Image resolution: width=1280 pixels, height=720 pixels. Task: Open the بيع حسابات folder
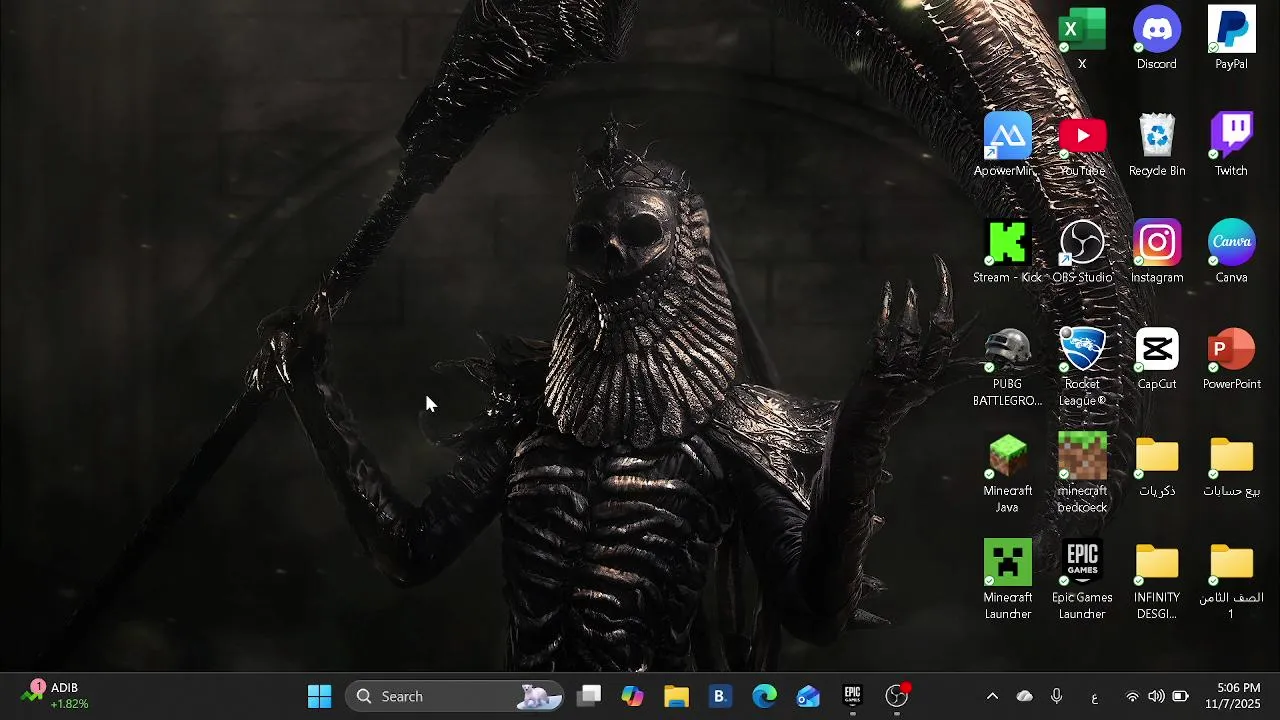1231,466
